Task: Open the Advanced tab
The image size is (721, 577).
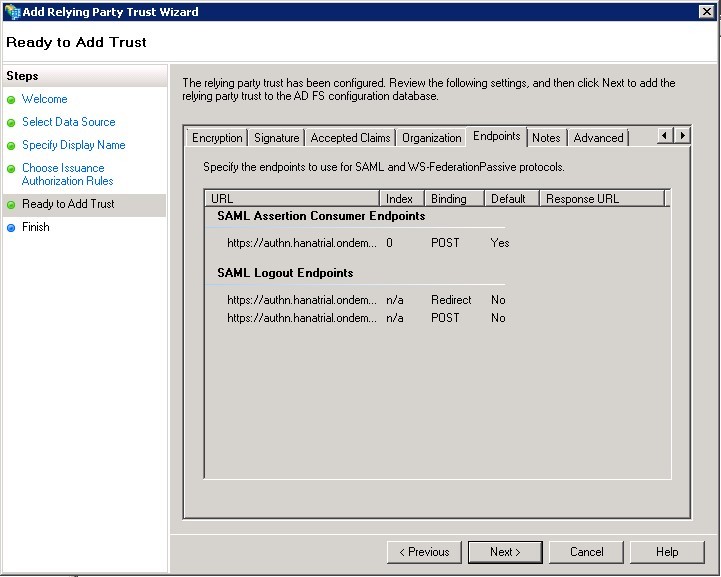Action: (x=598, y=138)
